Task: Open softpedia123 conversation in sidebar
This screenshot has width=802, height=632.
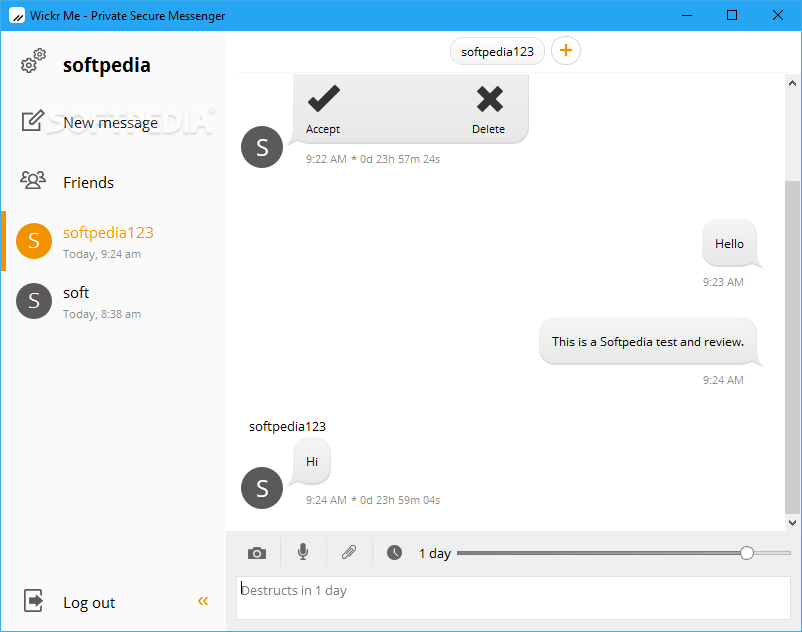Action: click(x=114, y=241)
